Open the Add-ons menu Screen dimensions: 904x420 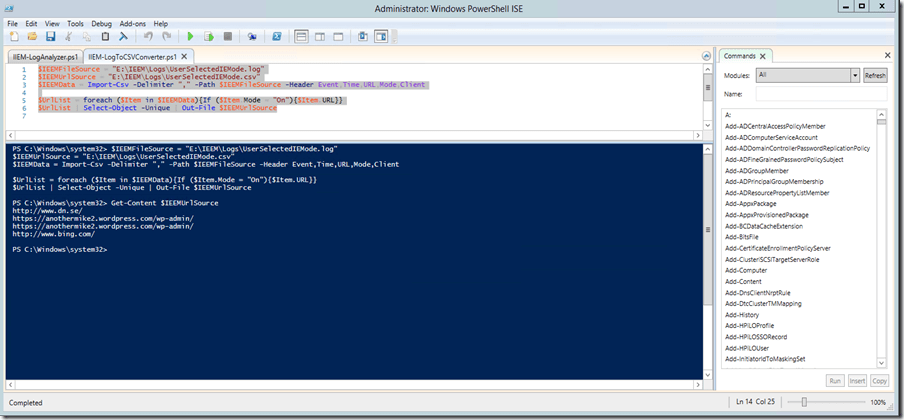tap(131, 23)
